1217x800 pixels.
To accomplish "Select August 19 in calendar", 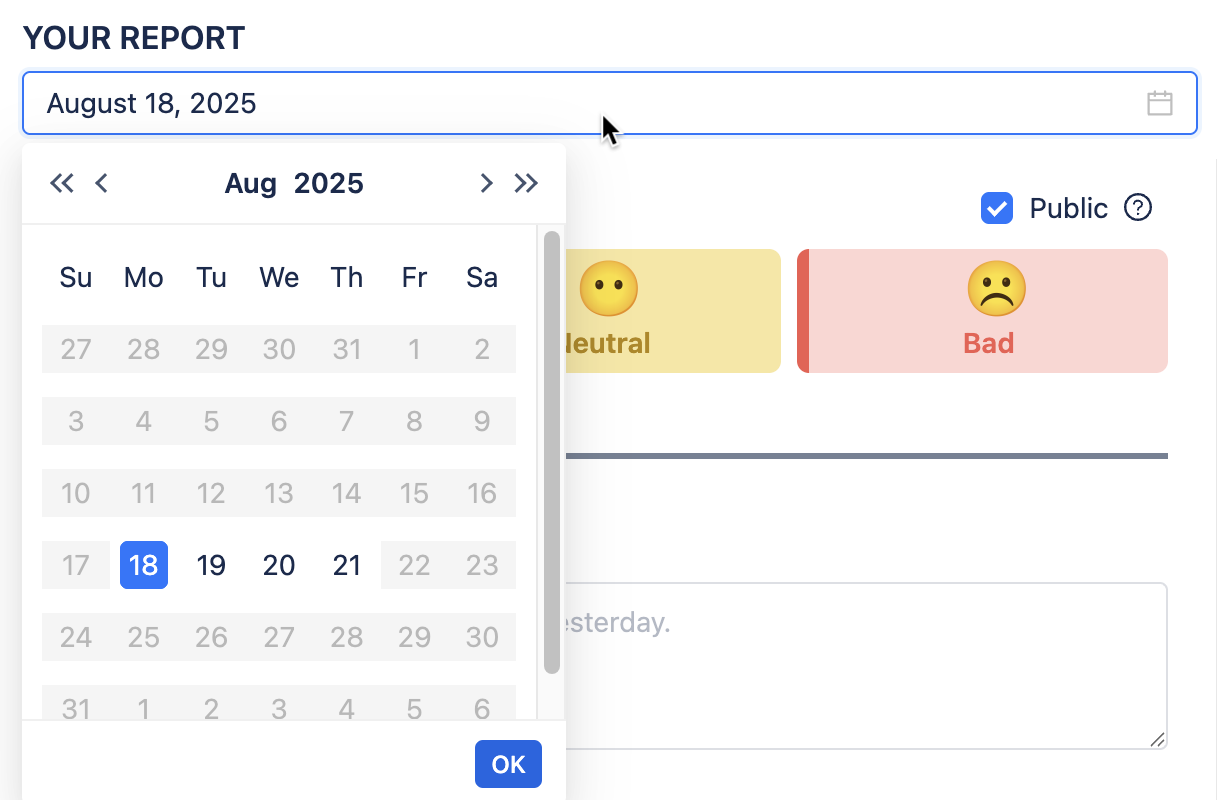I will 211,565.
